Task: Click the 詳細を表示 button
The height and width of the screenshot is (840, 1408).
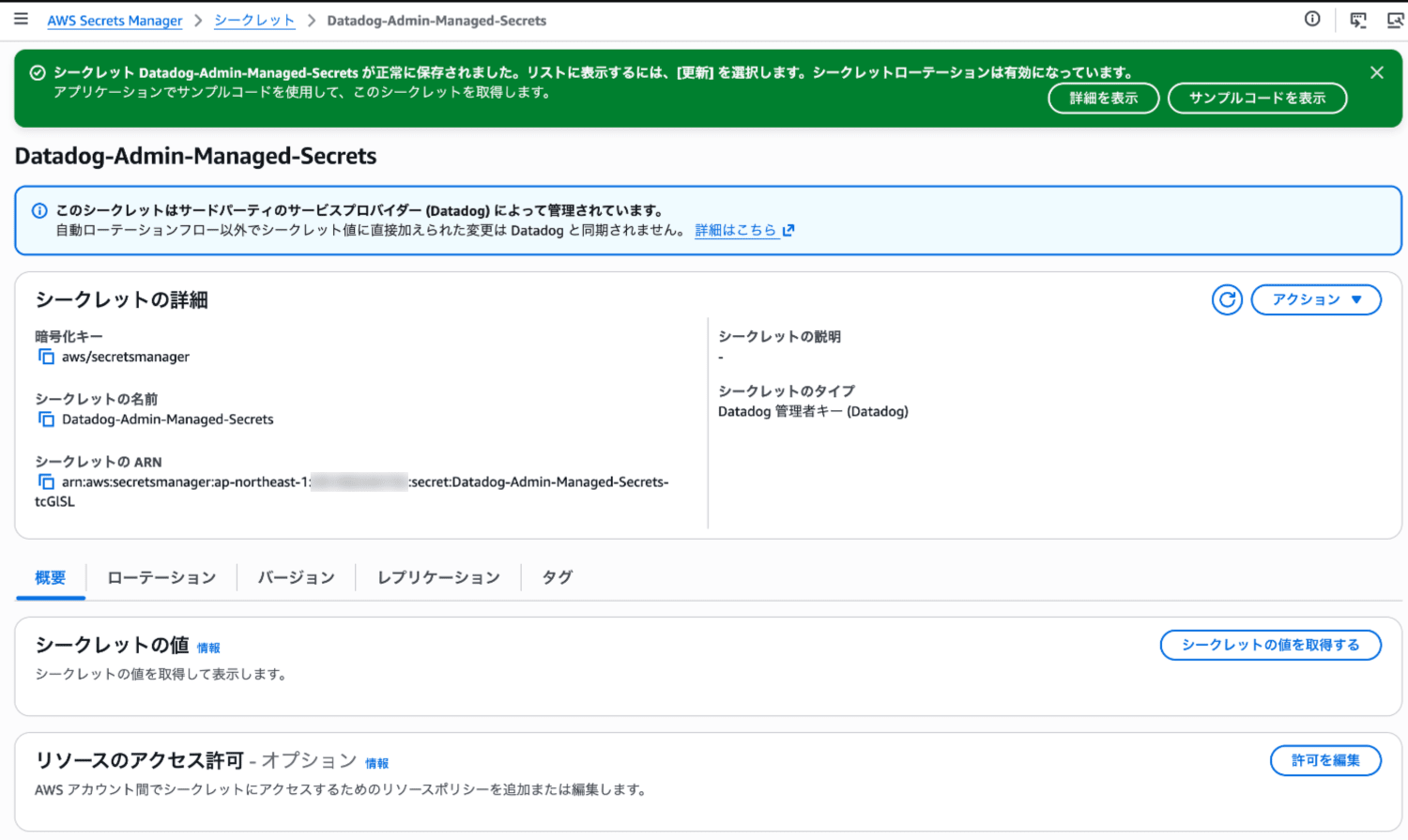Action: (x=1104, y=98)
